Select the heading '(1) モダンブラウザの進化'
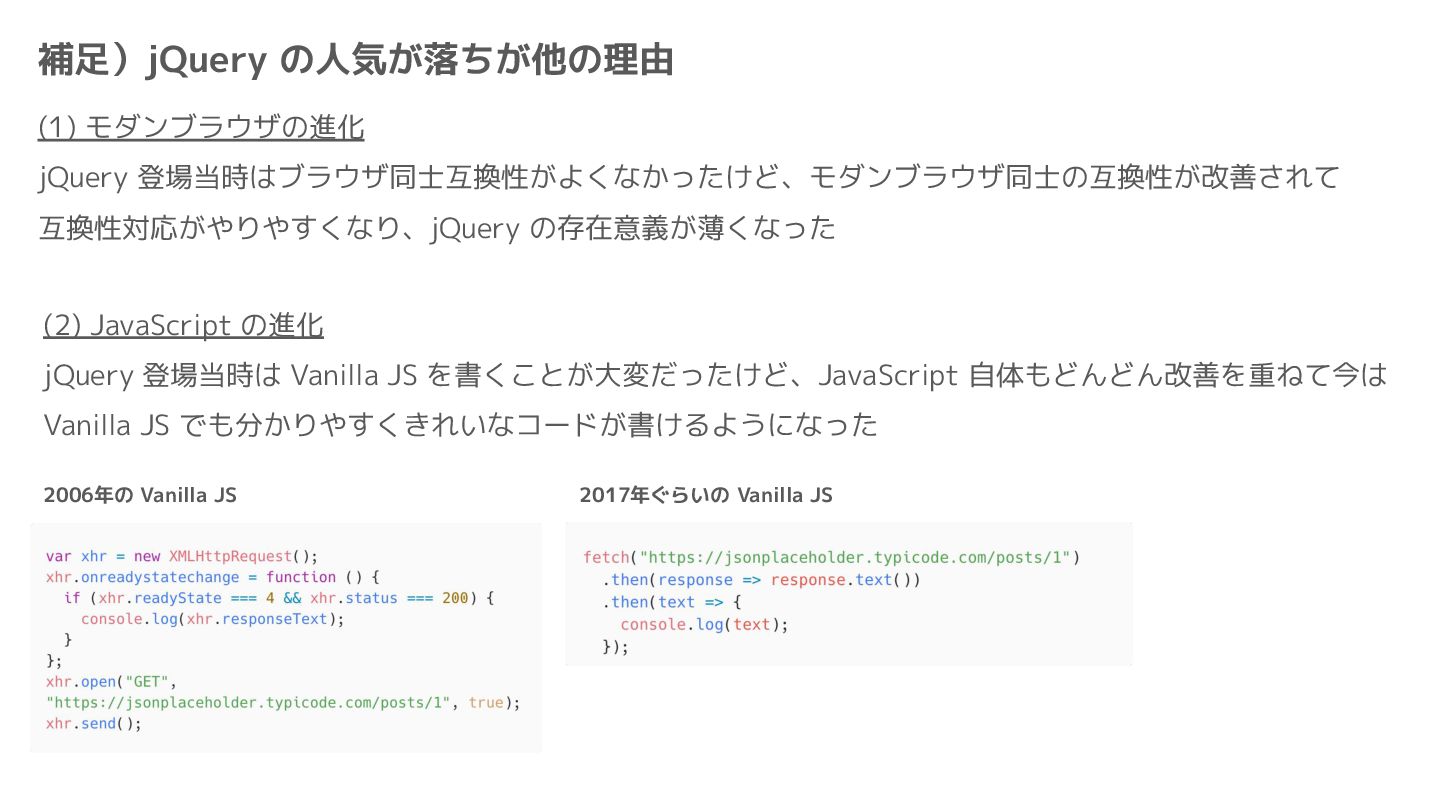1440x810 pixels. click(201, 128)
